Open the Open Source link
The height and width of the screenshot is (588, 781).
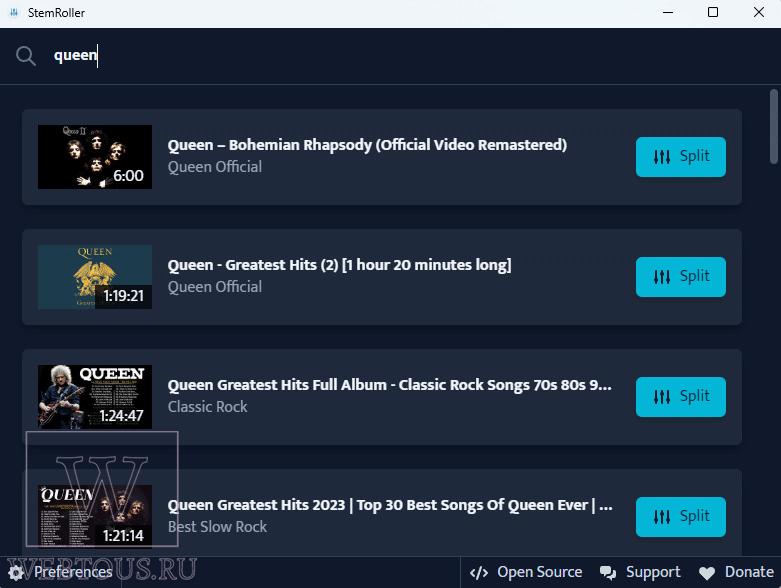pos(539,572)
